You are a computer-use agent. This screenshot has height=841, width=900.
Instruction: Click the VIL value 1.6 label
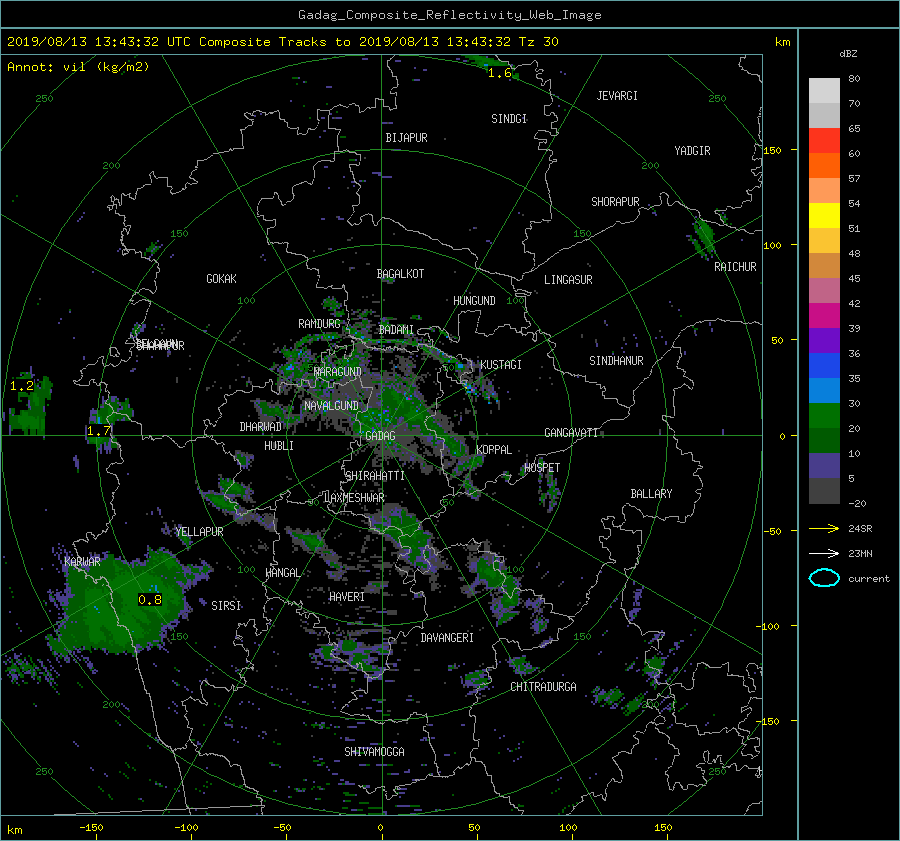pos(499,73)
